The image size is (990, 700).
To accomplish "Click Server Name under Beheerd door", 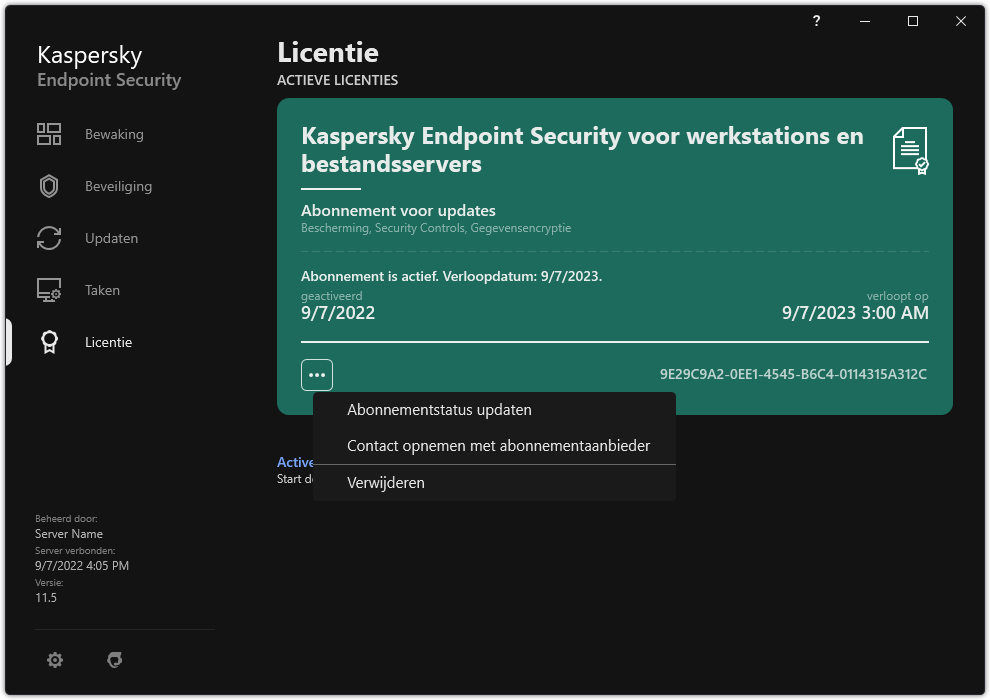I will 68,533.
